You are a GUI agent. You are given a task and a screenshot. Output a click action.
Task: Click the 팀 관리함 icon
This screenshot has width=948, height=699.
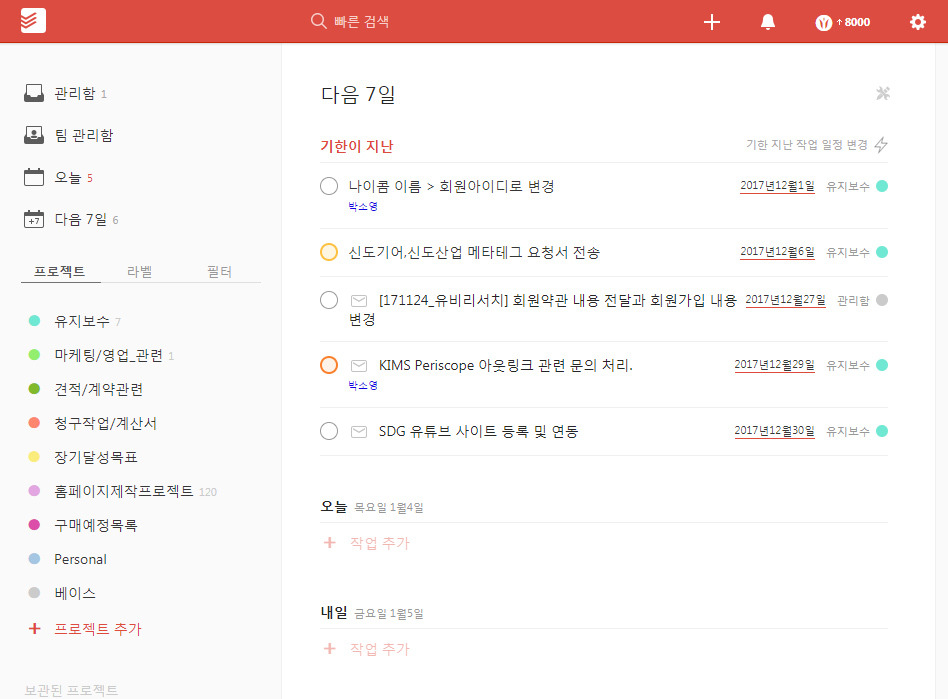[x=34, y=135]
